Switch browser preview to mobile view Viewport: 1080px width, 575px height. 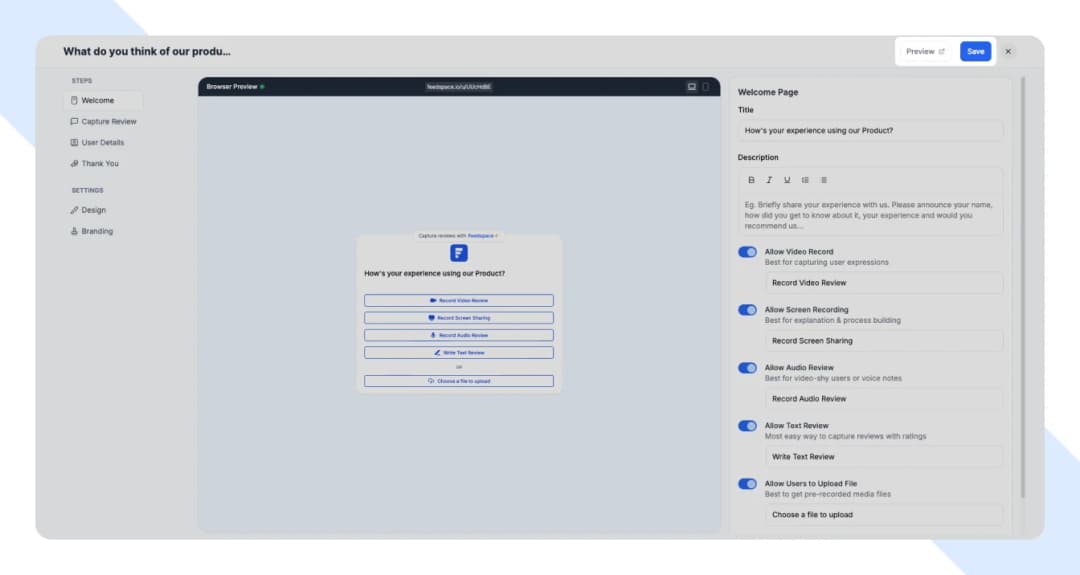pos(705,87)
